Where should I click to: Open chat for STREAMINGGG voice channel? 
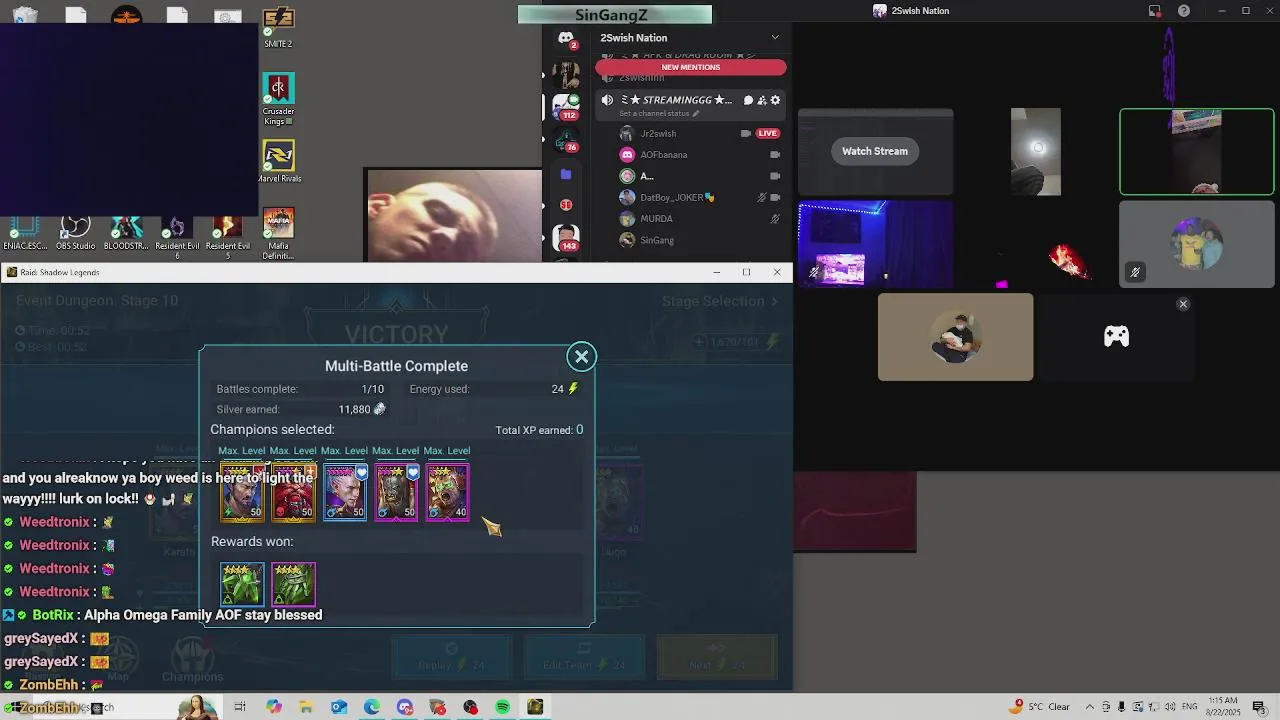748,100
